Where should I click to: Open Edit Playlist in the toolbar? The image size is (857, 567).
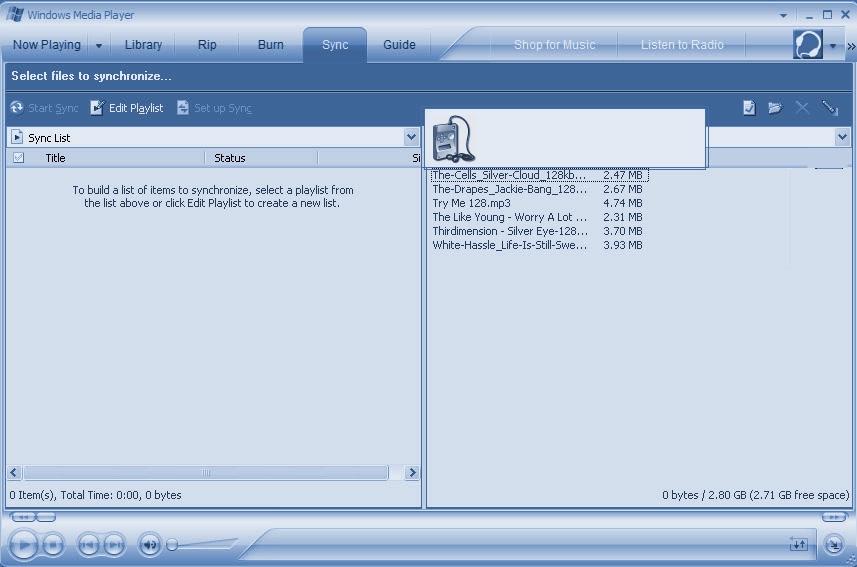pos(127,108)
